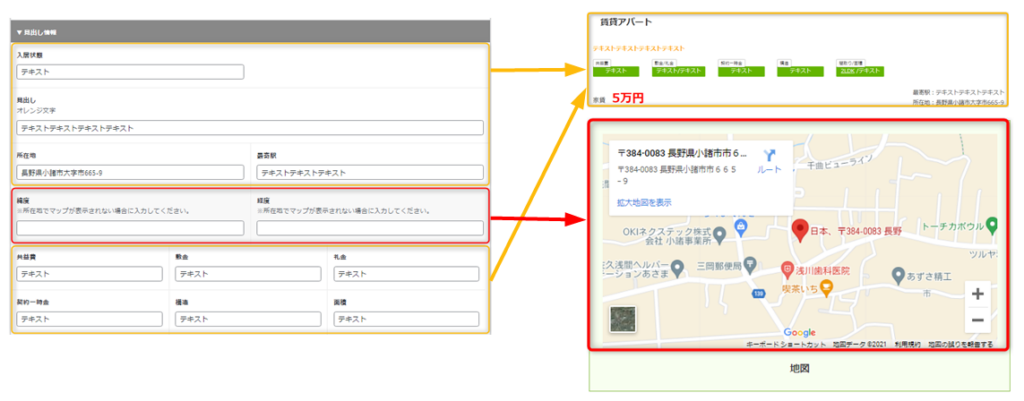Zoom in the map with plus button
Screen dimensions: 1024x401
click(977, 294)
